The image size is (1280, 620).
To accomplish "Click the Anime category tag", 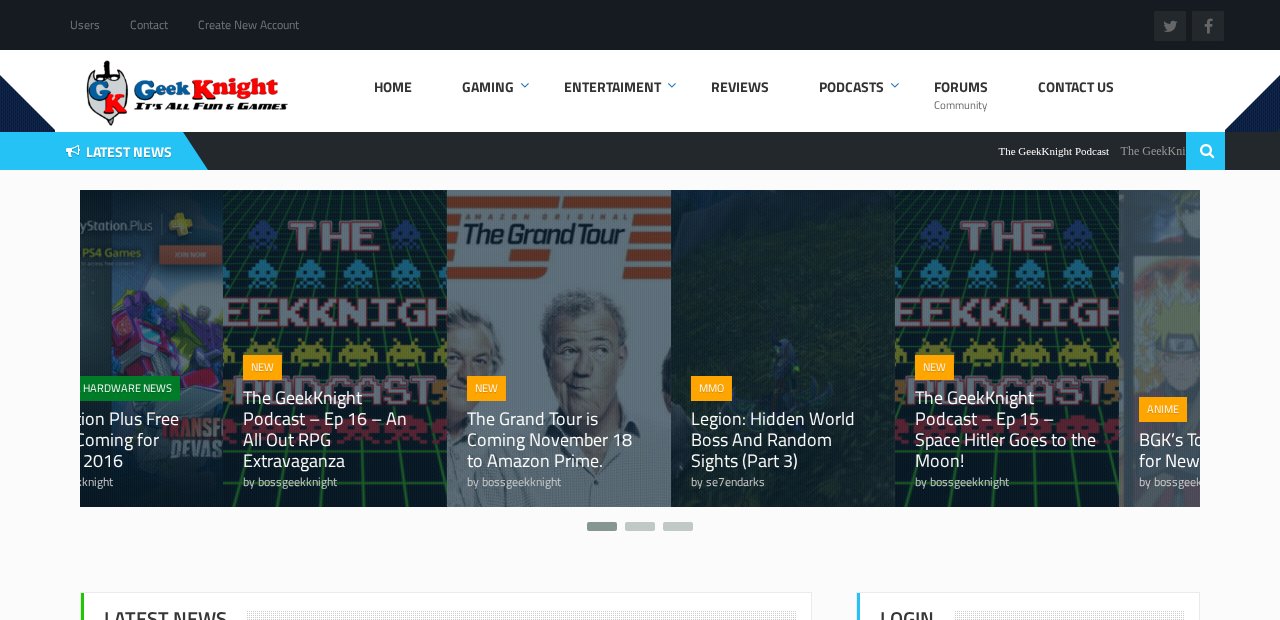I will coord(1163,409).
